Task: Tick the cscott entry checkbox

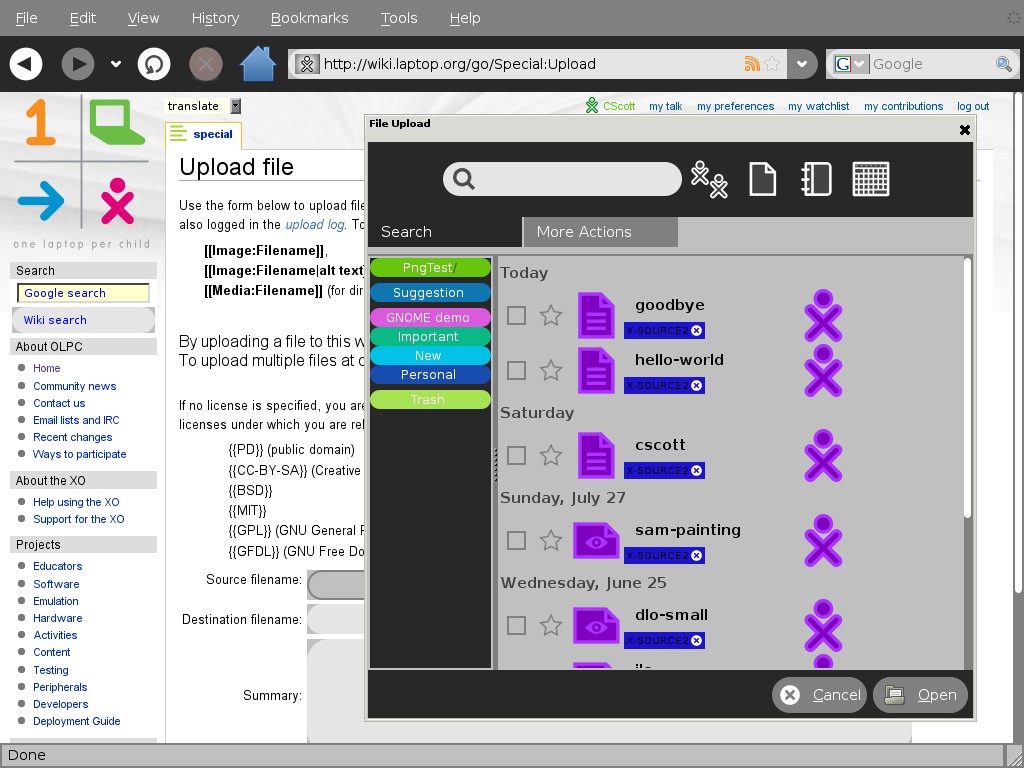Action: tap(516, 456)
